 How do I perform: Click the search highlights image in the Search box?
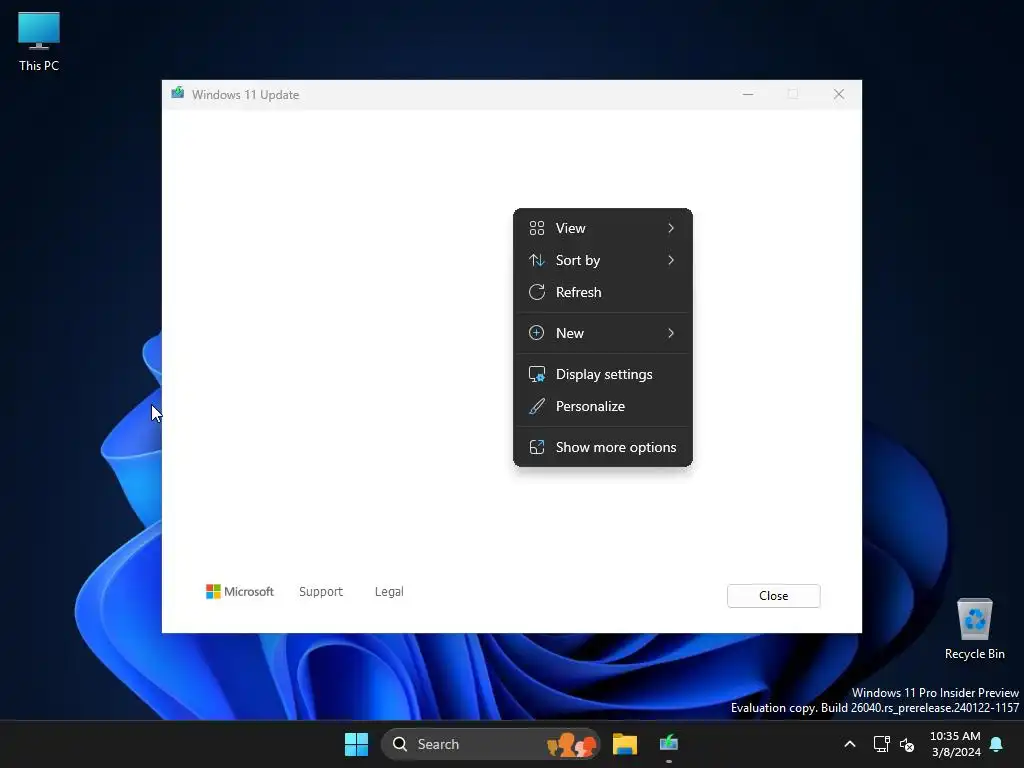click(572, 744)
